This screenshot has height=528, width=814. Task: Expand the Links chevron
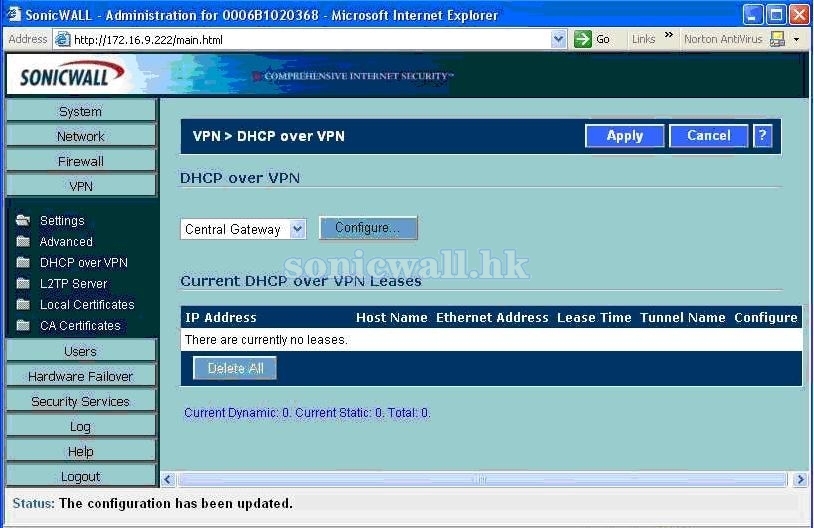669,35
